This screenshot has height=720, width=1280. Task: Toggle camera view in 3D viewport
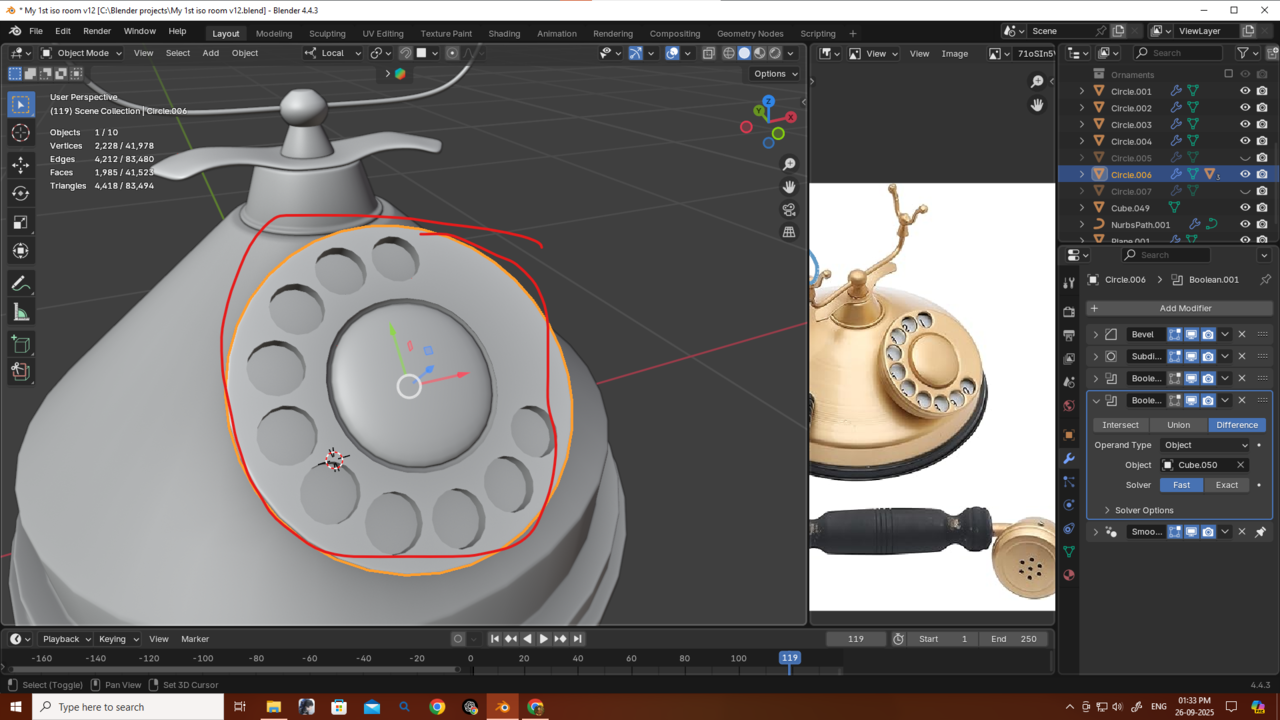tap(789, 209)
